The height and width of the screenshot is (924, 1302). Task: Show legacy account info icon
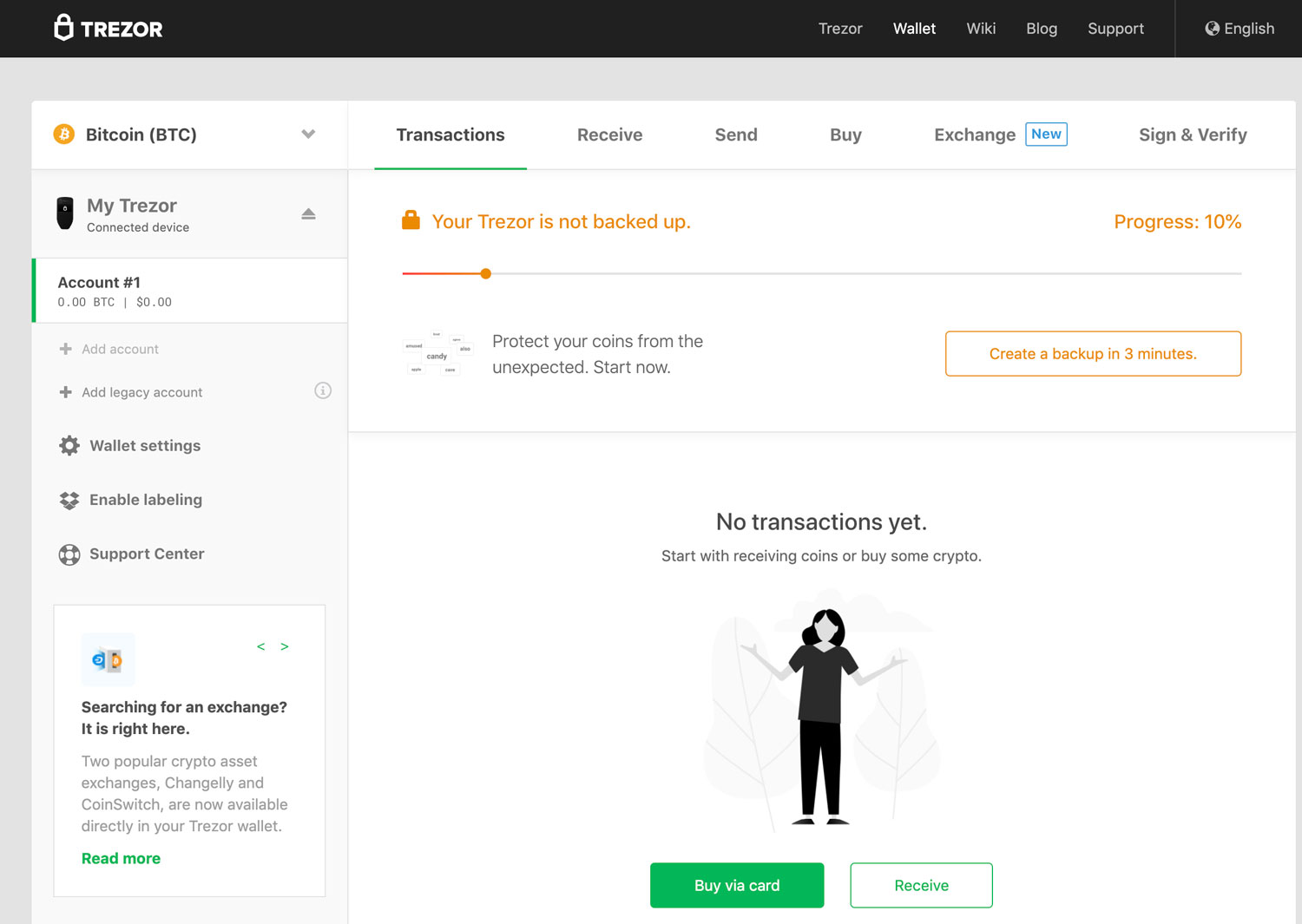(323, 390)
